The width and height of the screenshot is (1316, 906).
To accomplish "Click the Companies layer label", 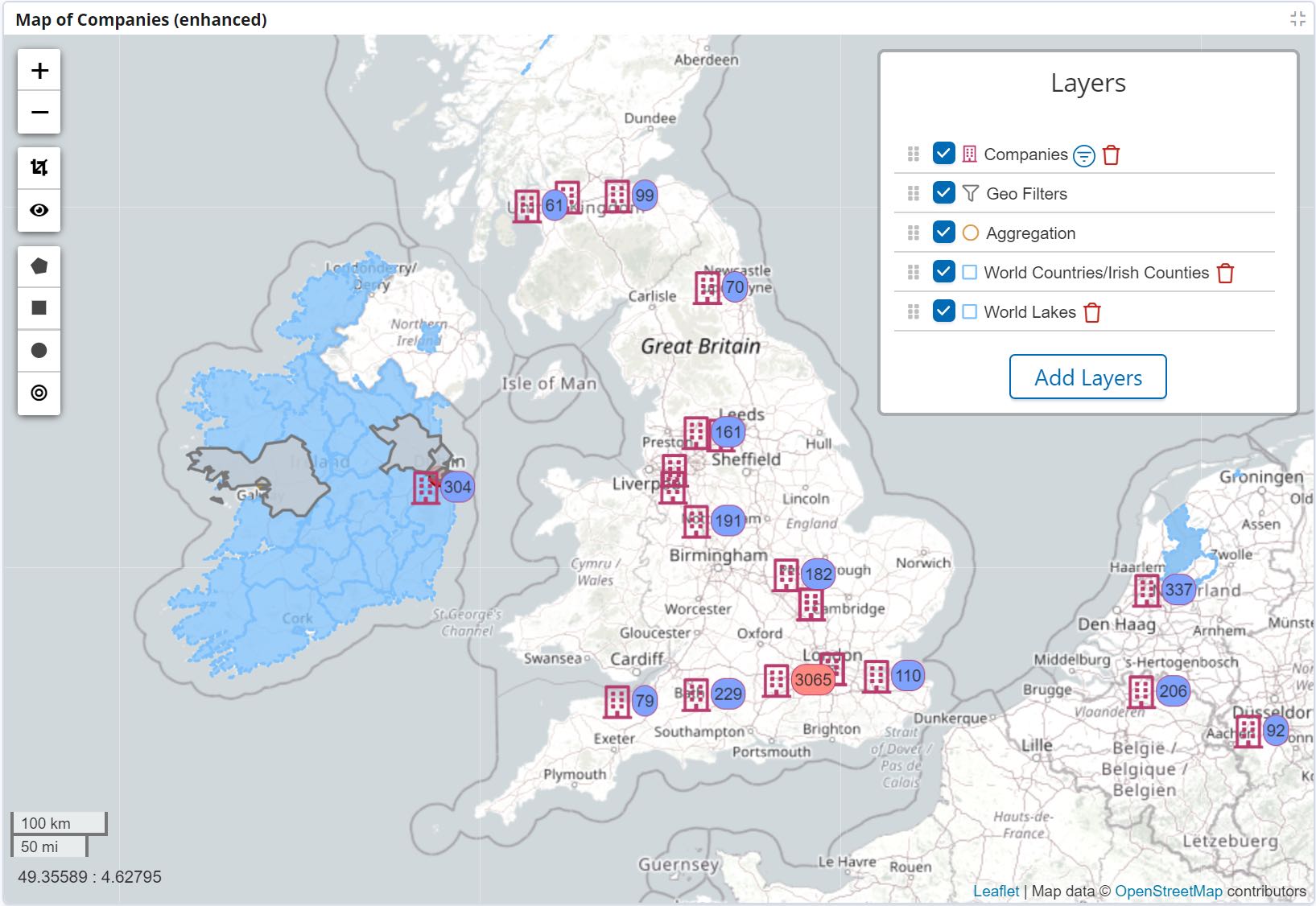I will coord(1025,154).
